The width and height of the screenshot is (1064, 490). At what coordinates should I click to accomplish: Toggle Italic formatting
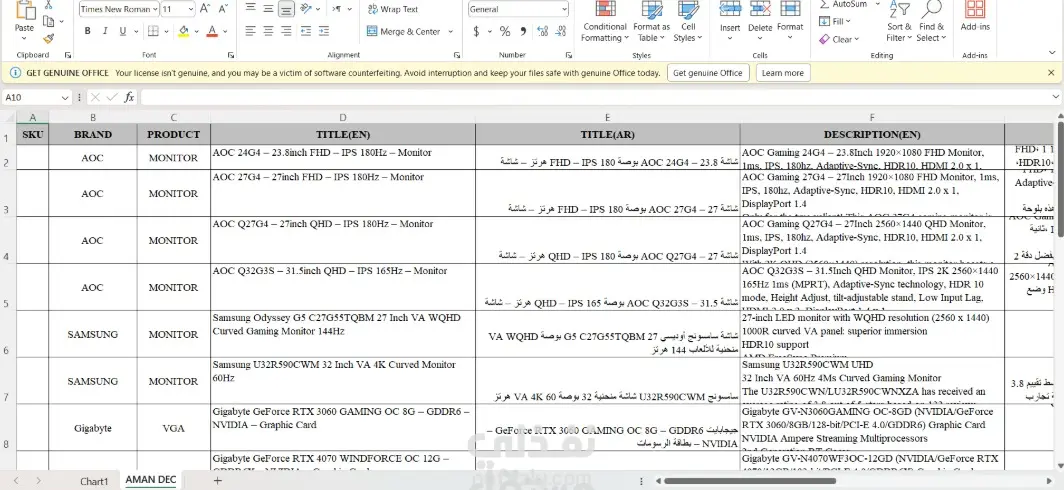[104, 31]
